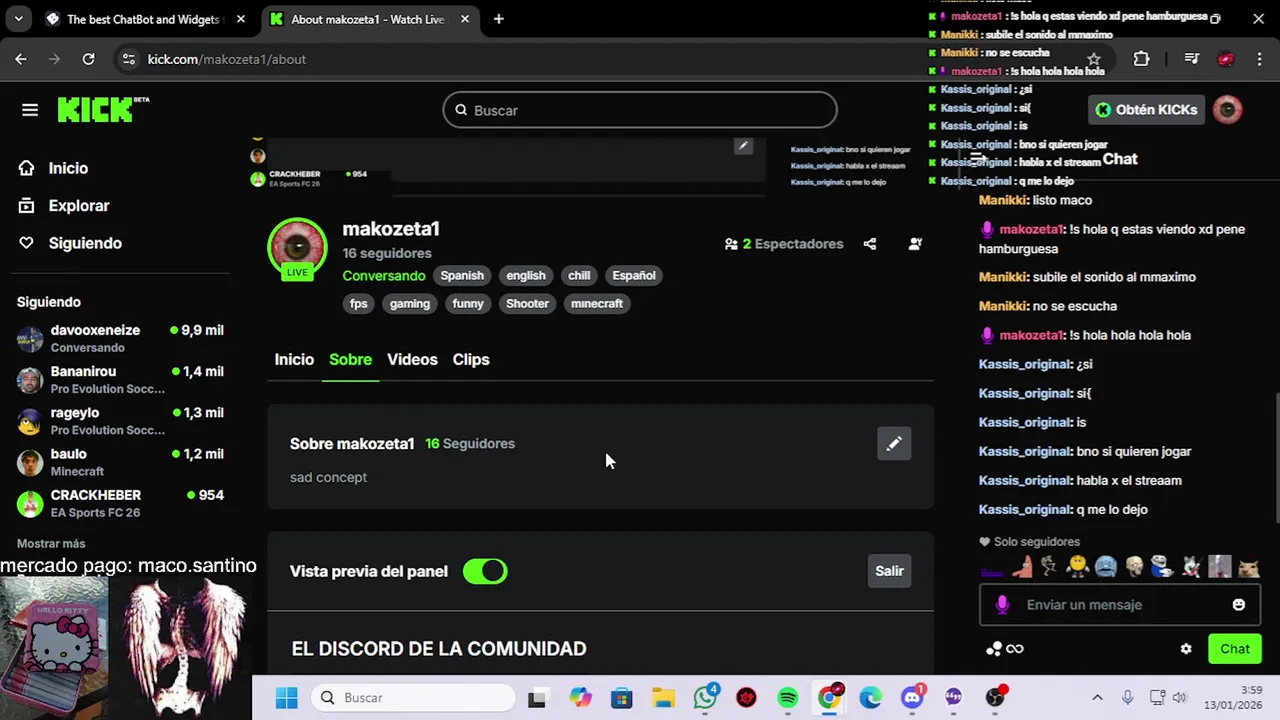
Task: Open Inicio in the left sidebar
Action: (x=68, y=168)
